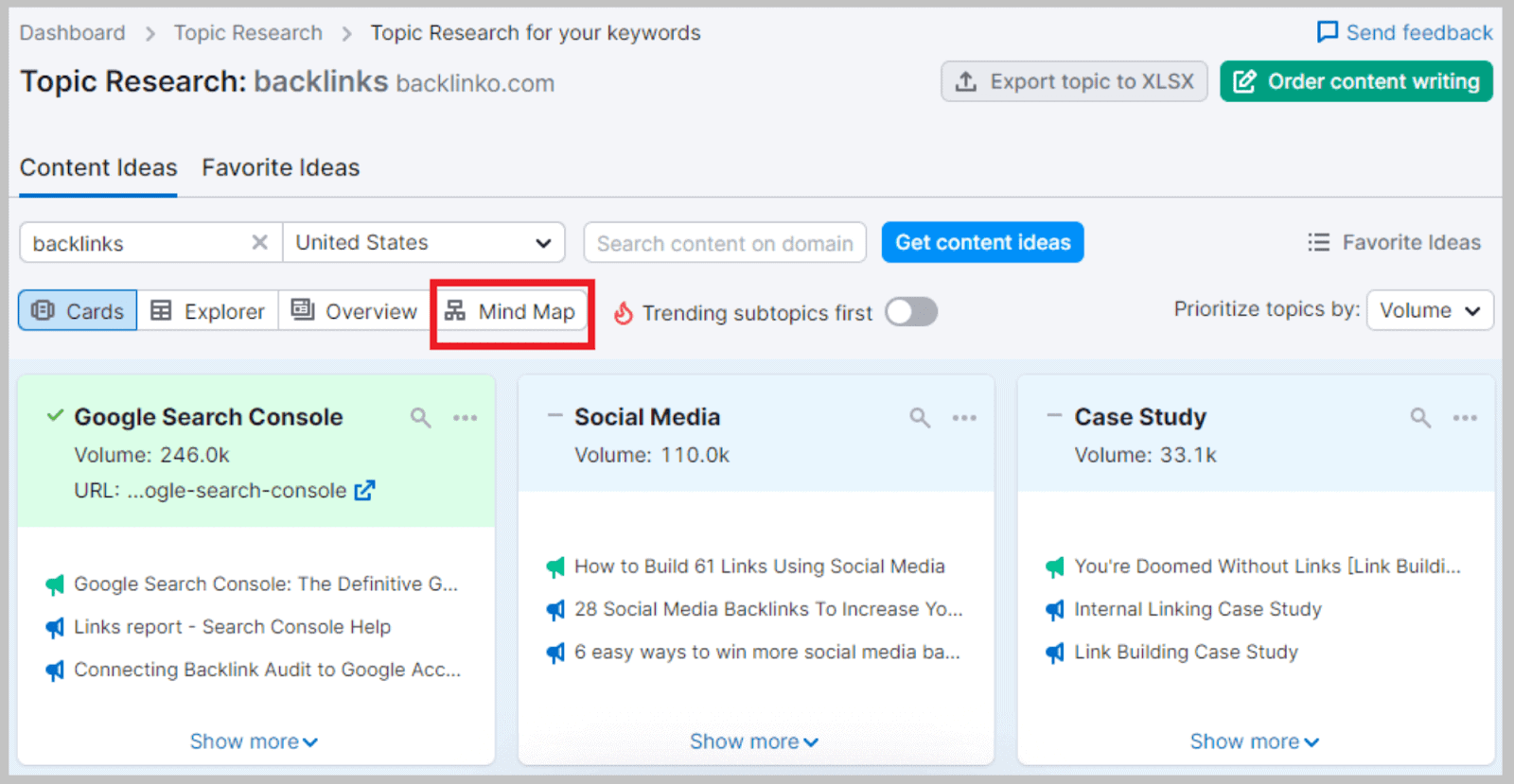This screenshot has width=1514, height=784.
Task: Click the Google Search Console card title
Action: [x=208, y=417]
